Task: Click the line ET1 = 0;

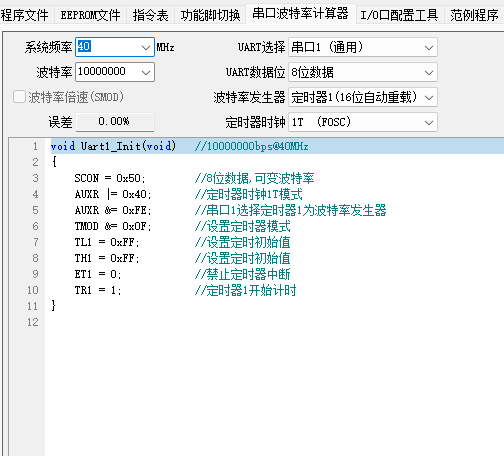Action: pos(98,274)
